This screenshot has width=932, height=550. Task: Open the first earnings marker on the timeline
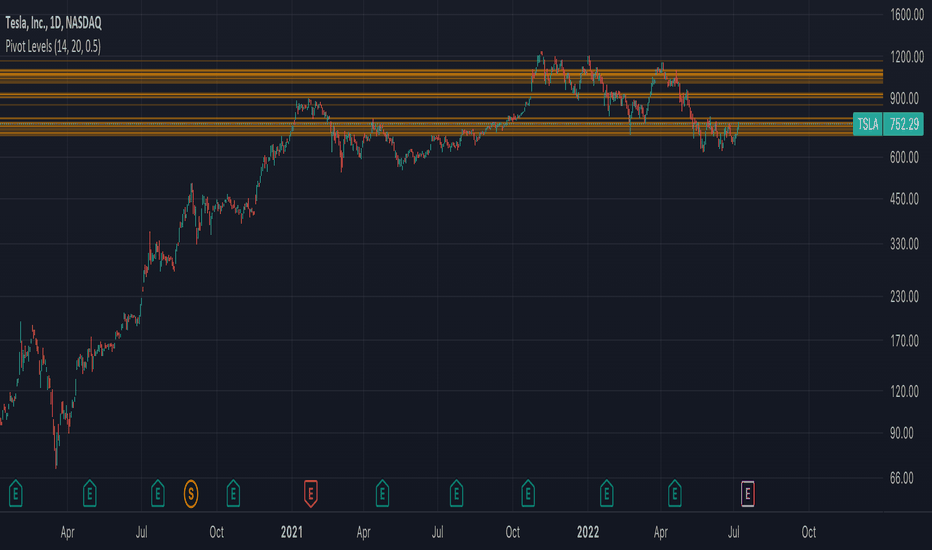click(15, 494)
